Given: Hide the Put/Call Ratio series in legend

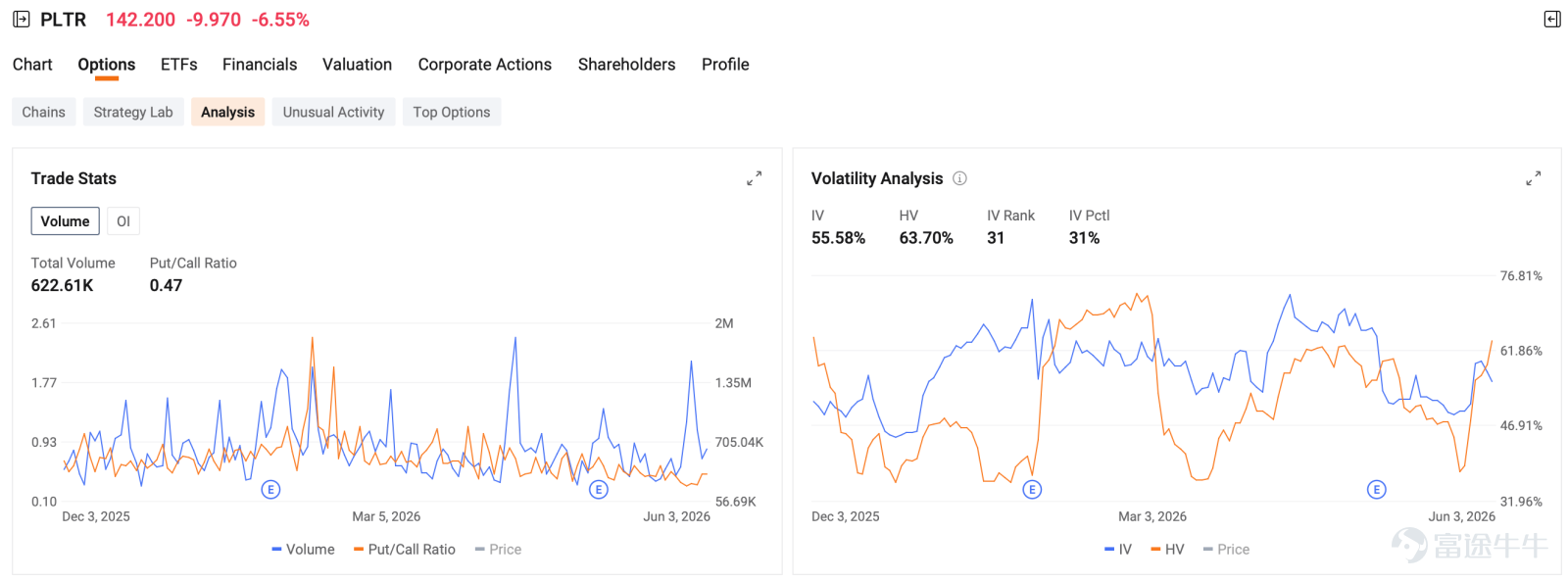Looking at the screenshot, I should (405, 550).
